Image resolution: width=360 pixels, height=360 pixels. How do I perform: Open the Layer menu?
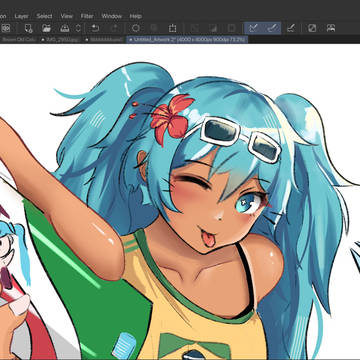pos(21,16)
